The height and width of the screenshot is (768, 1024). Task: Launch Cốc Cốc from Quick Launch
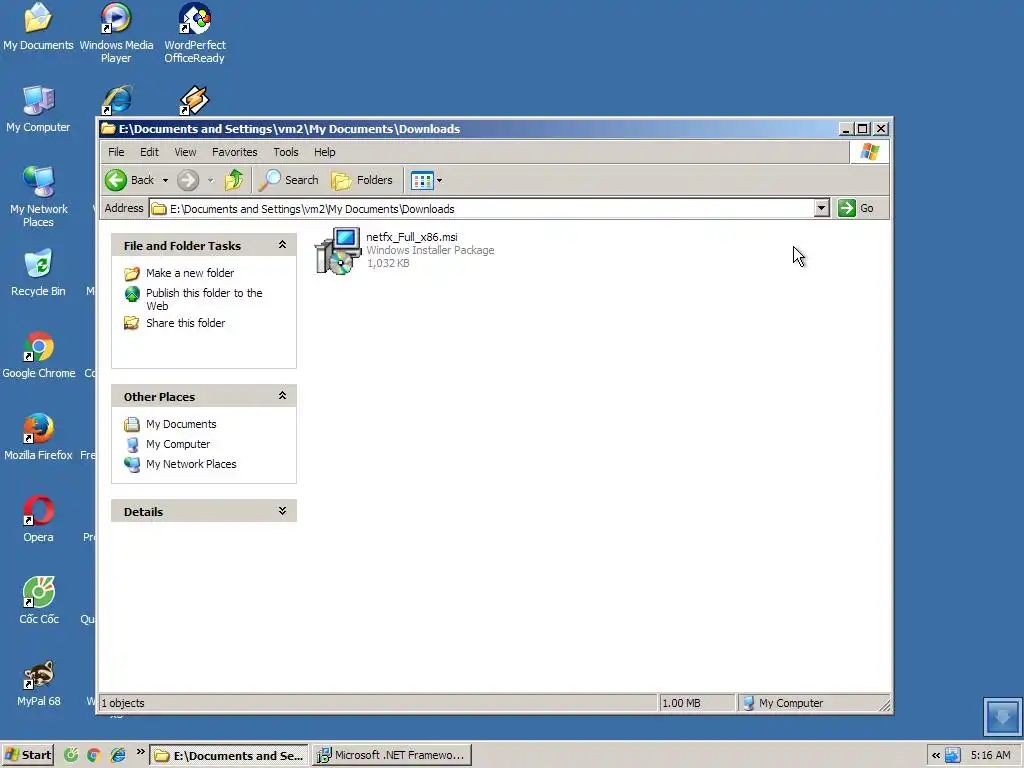pos(71,756)
